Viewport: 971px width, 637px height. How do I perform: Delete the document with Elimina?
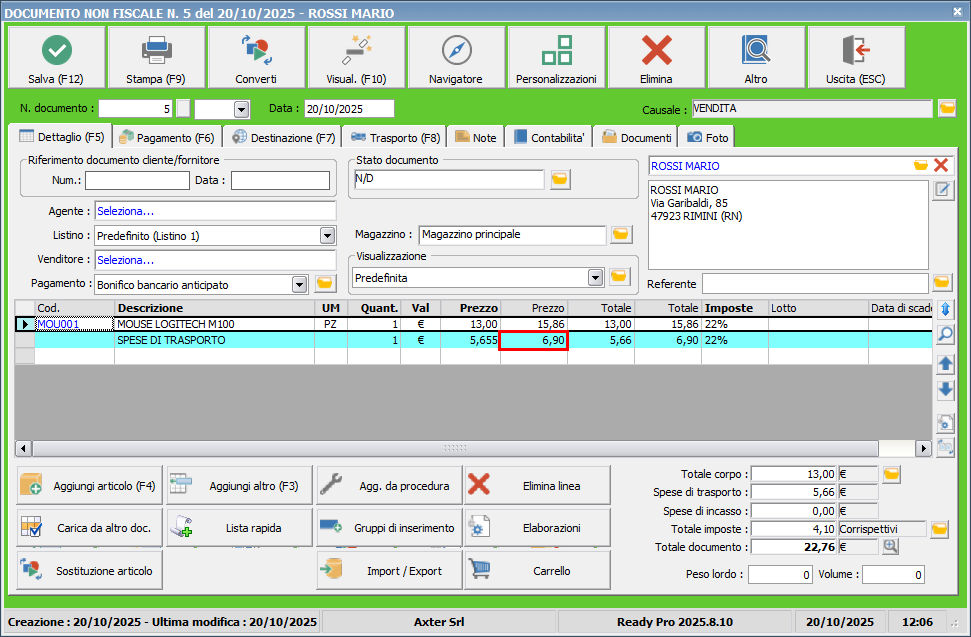[656, 50]
